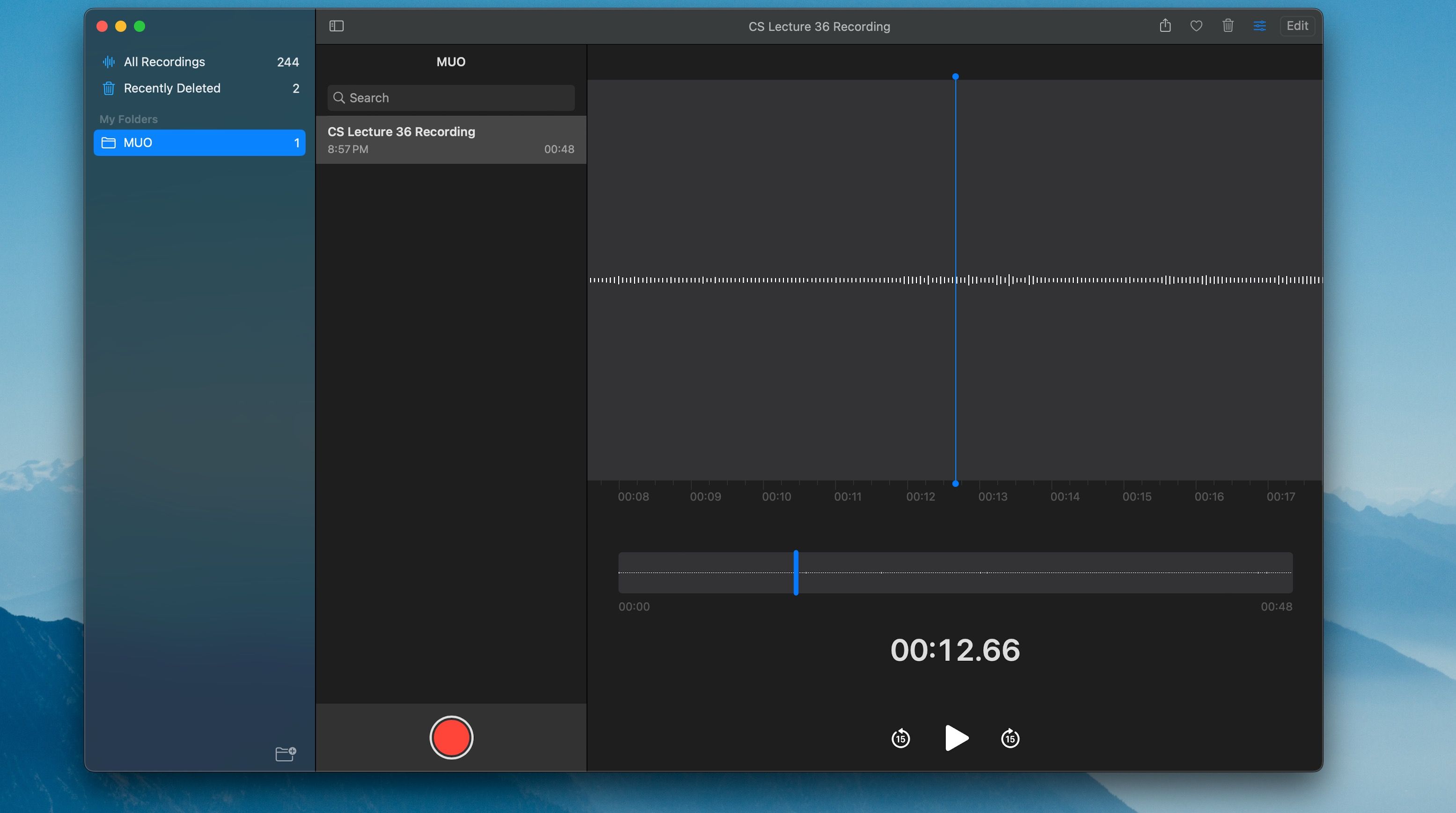Viewport: 1456px width, 813px height.
Task: Skip back 15 seconds
Action: click(900, 738)
